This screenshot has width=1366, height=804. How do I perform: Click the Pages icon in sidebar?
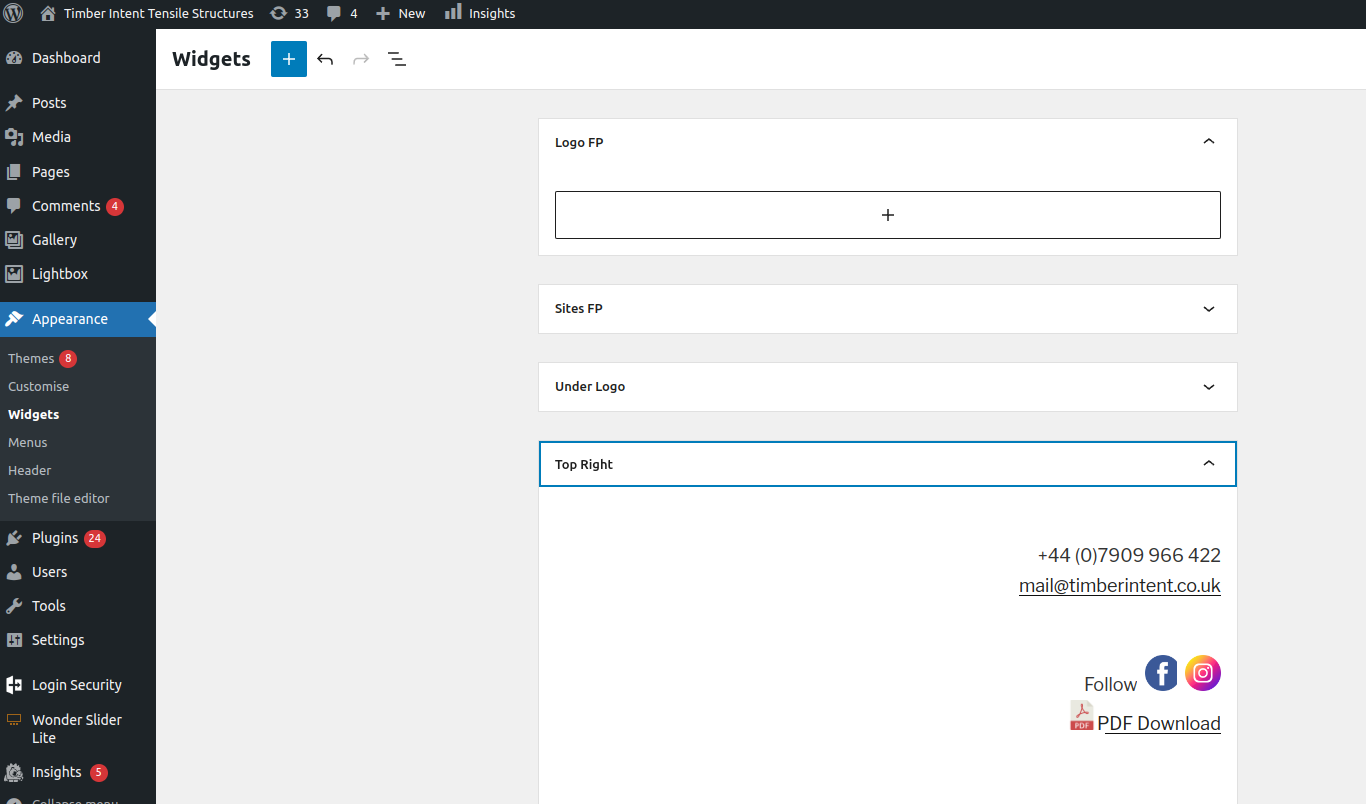14,172
